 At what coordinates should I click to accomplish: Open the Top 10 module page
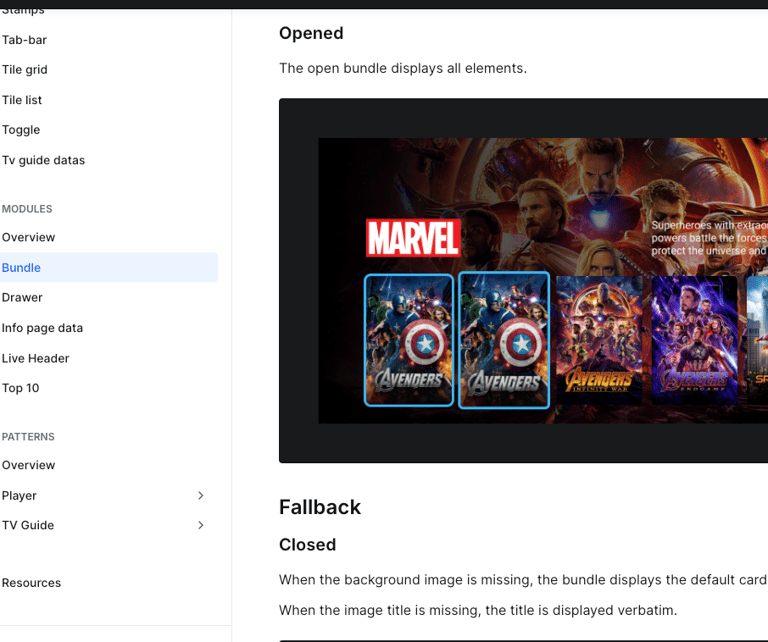click(x=20, y=388)
